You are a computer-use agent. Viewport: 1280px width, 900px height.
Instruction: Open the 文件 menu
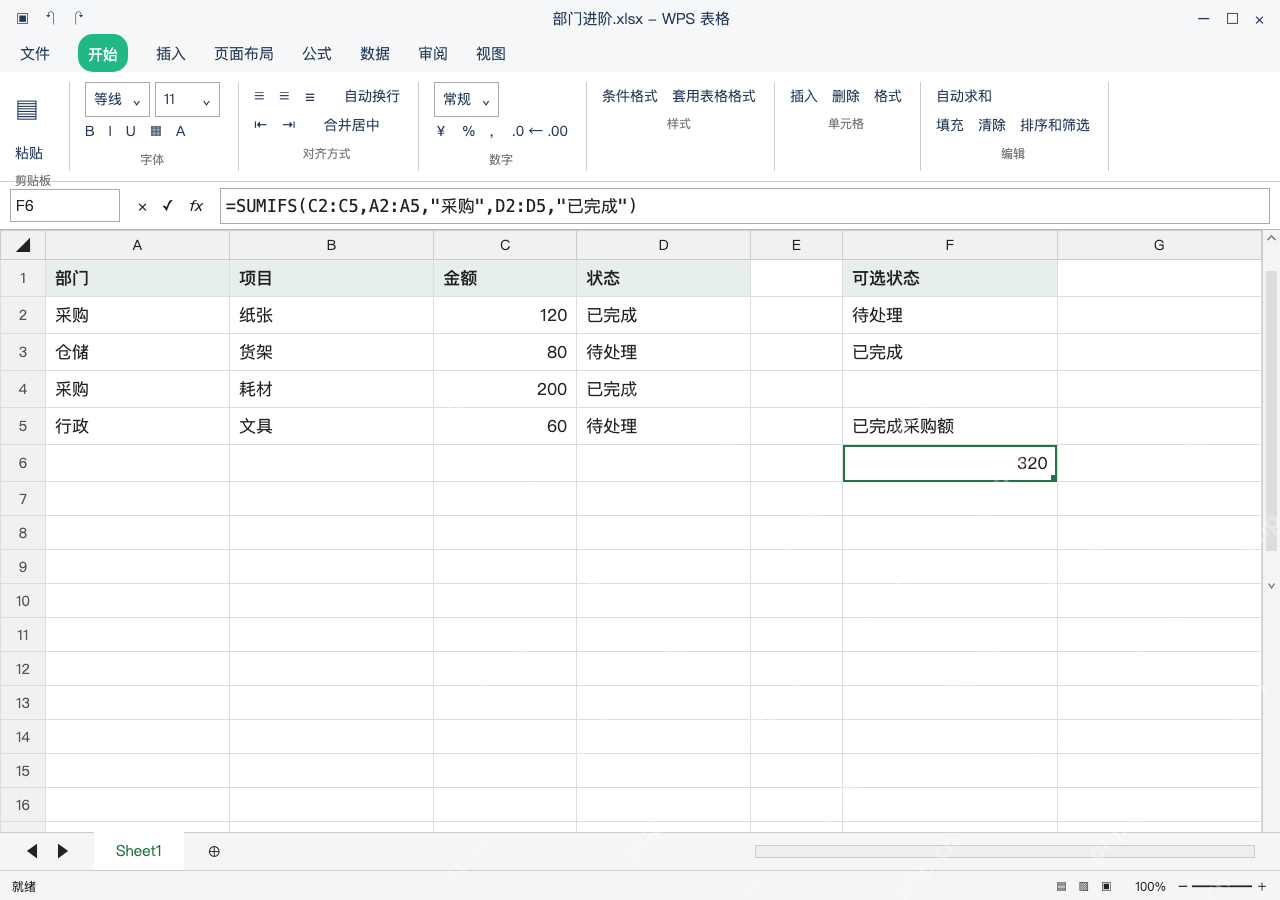(35, 54)
